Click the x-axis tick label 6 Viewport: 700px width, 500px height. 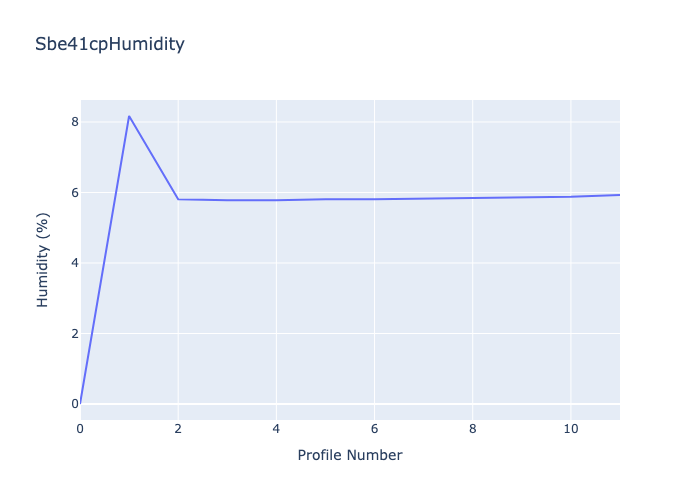374,429
